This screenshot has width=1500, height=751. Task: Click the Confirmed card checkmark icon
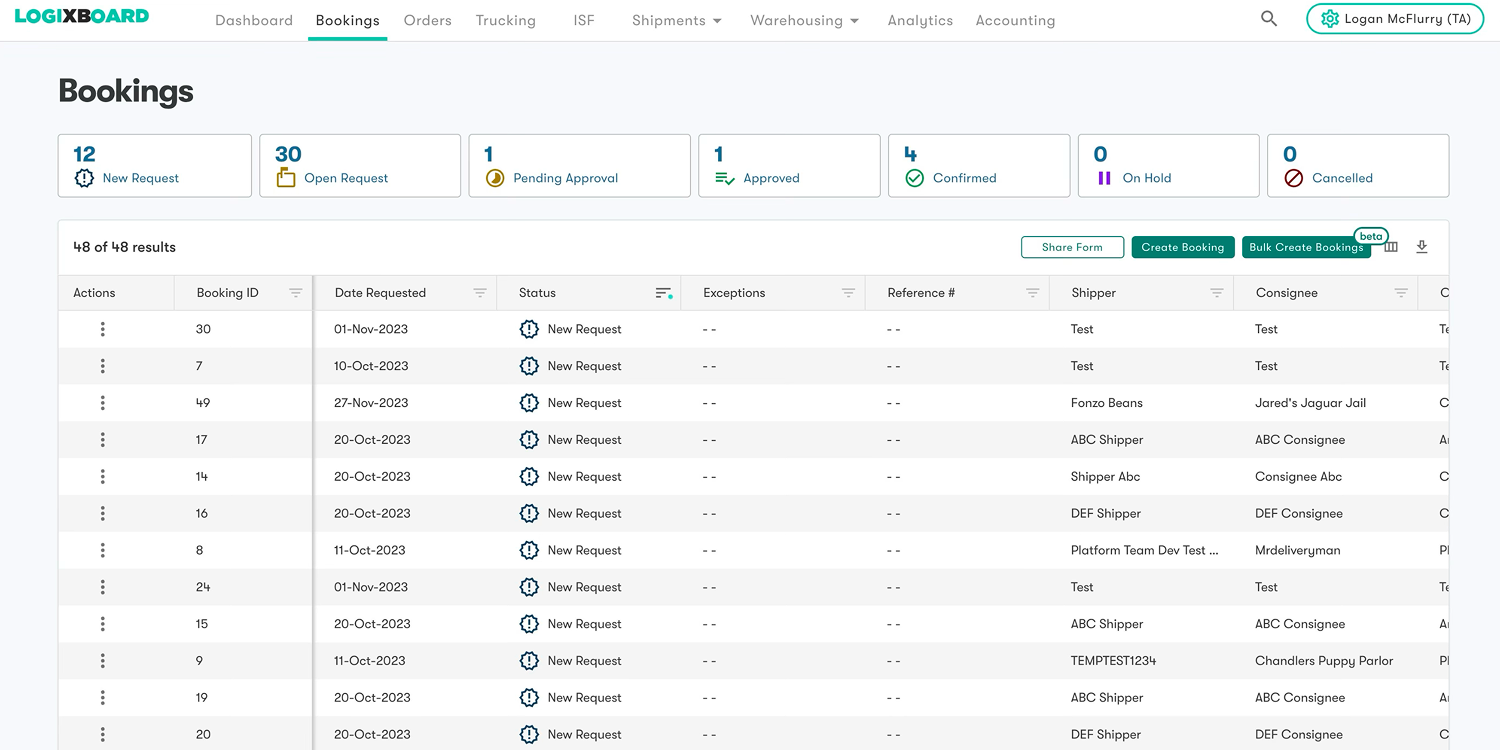[914, 178]
